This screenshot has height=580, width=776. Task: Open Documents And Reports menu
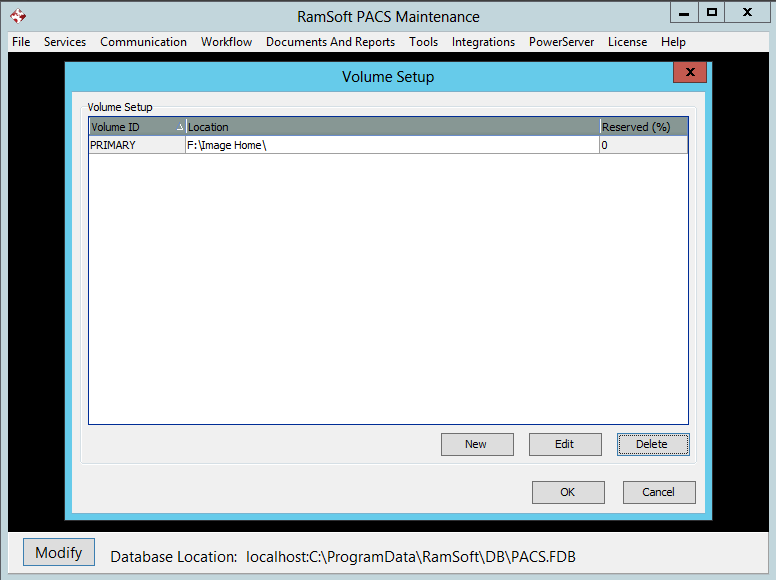[330, 42]
